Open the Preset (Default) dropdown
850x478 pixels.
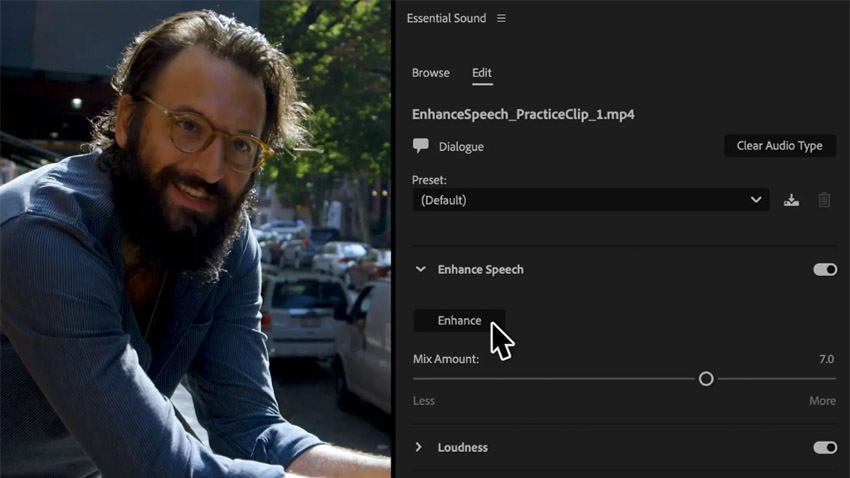click(x=591, y=200)
